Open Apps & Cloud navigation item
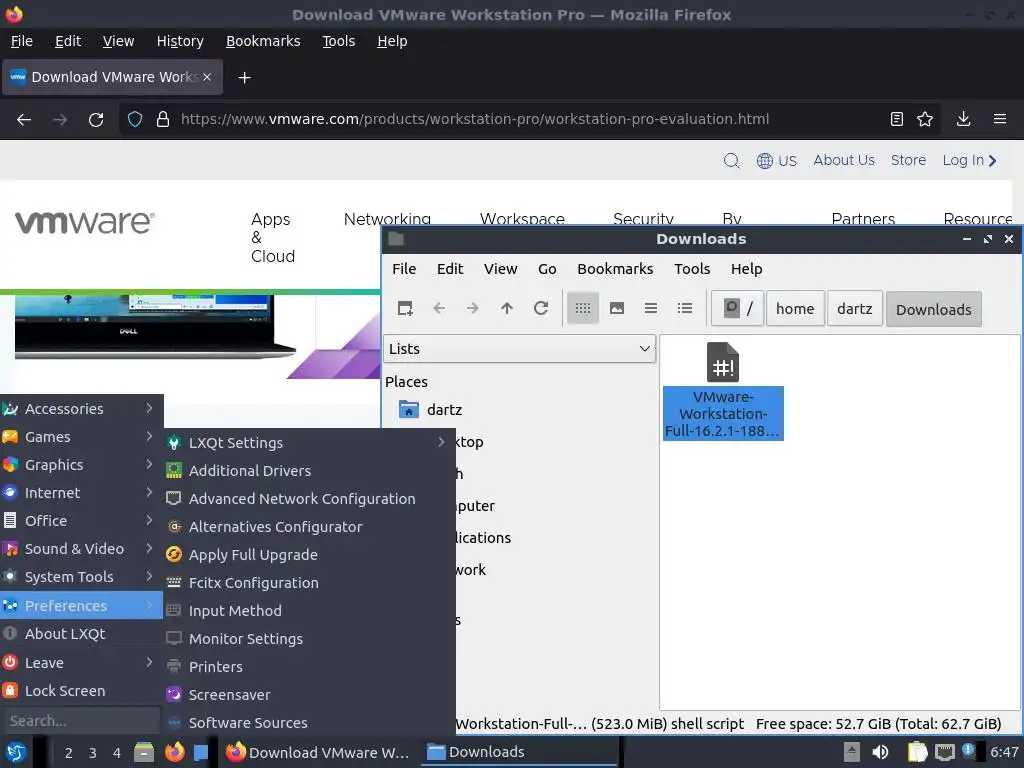This screenshot has height=768, width=1024. tap(272, 238)
